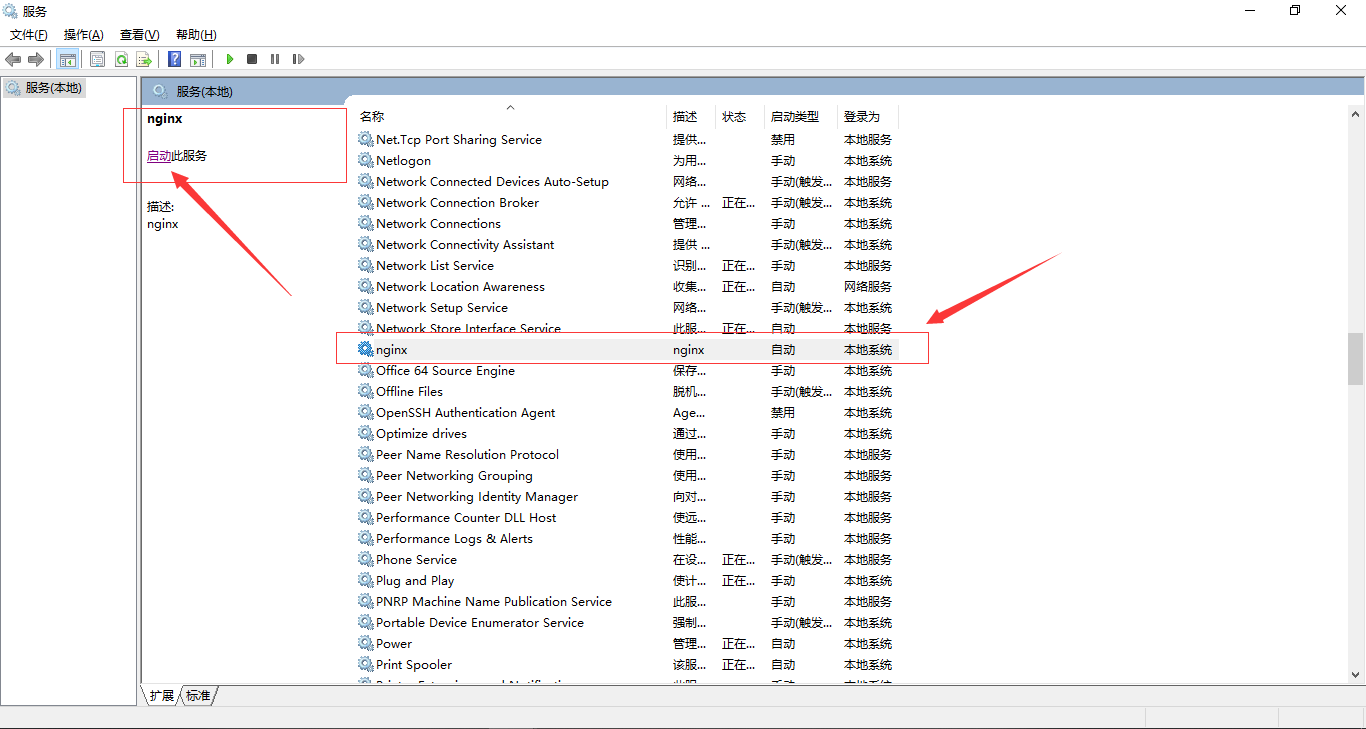
Task: Click the scrollbar down arrow of the services list
Action: pyautogui.click(x=1355, y=675)
